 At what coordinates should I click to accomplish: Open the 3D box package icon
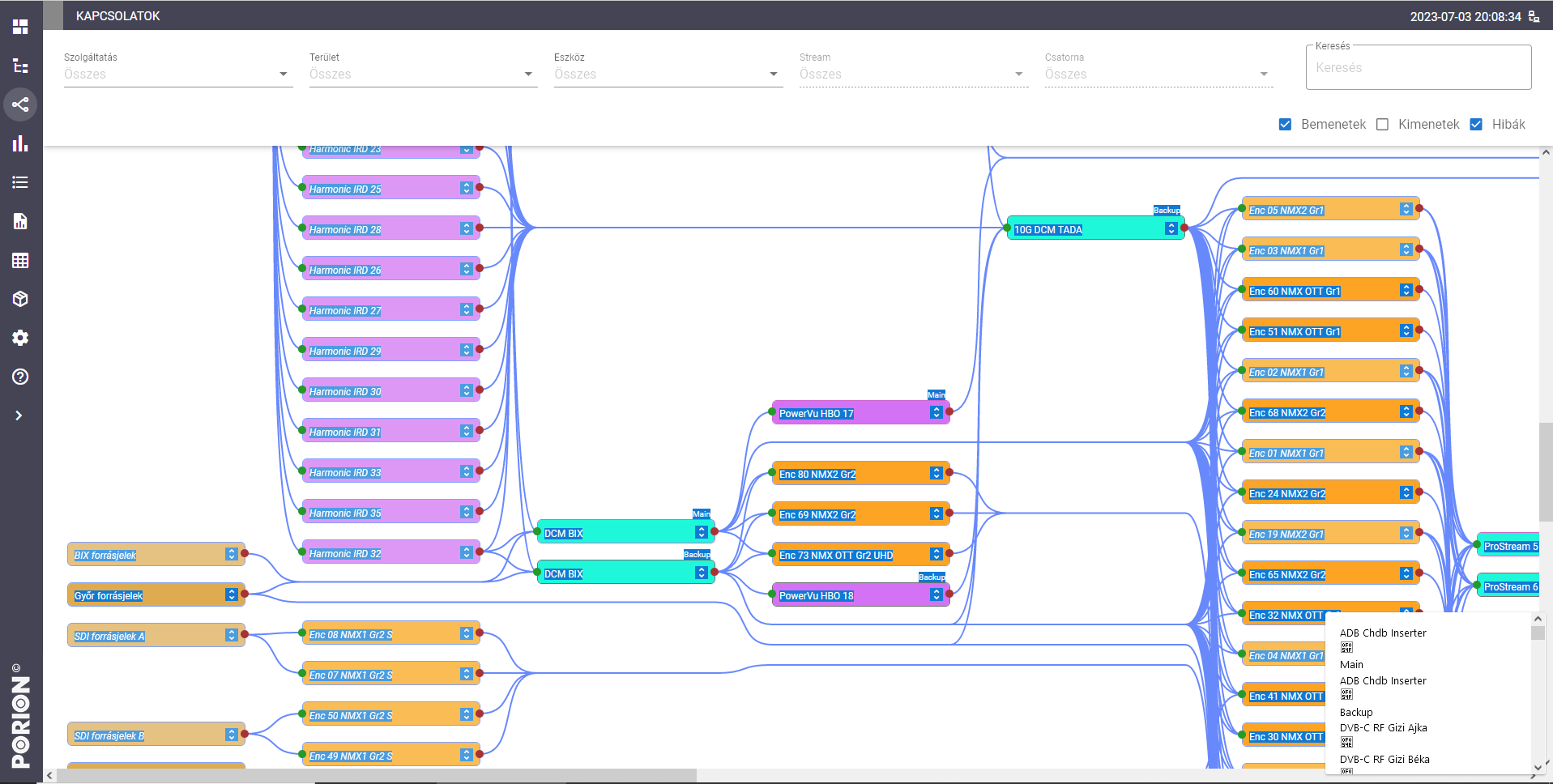tap(20, 299)
